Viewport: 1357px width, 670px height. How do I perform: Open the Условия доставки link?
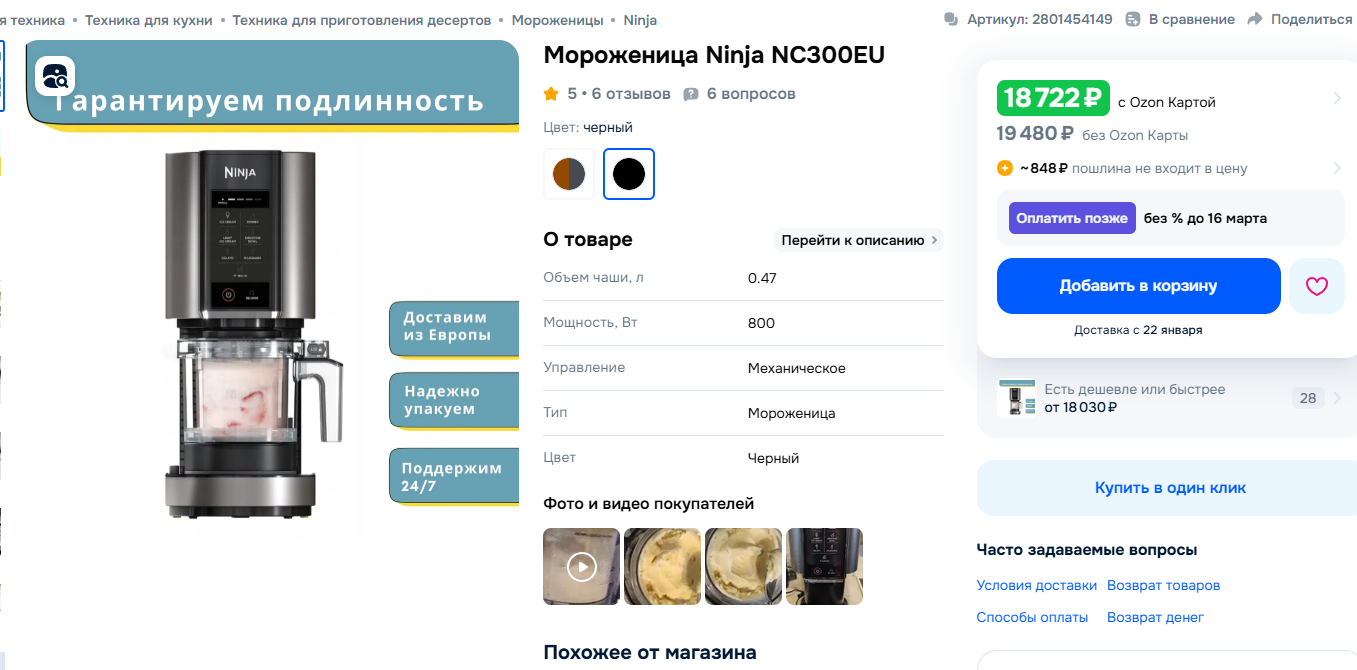click(x=1036, y=585)
